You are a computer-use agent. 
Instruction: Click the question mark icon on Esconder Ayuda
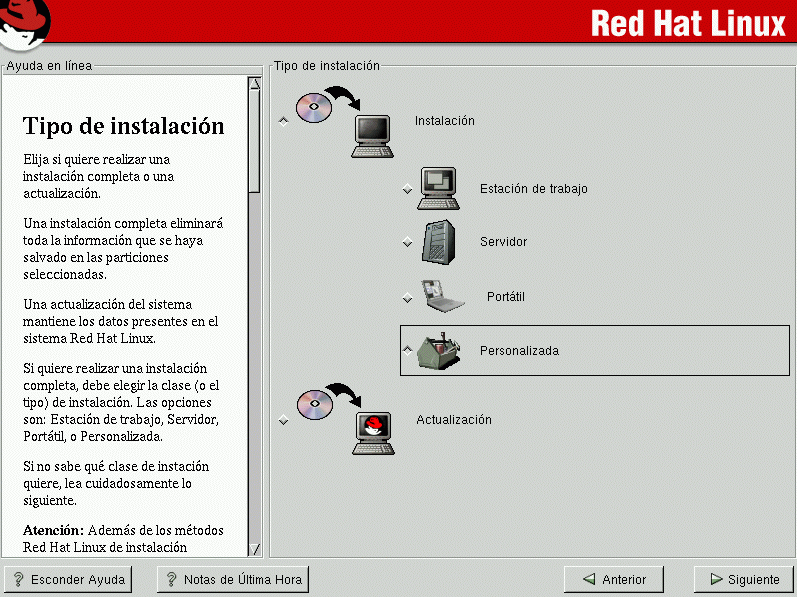[x=18, y=579]
